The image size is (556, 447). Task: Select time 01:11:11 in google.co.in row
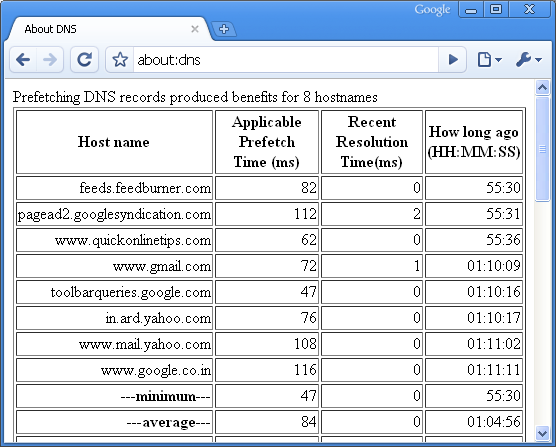click(x=474, y=370)
